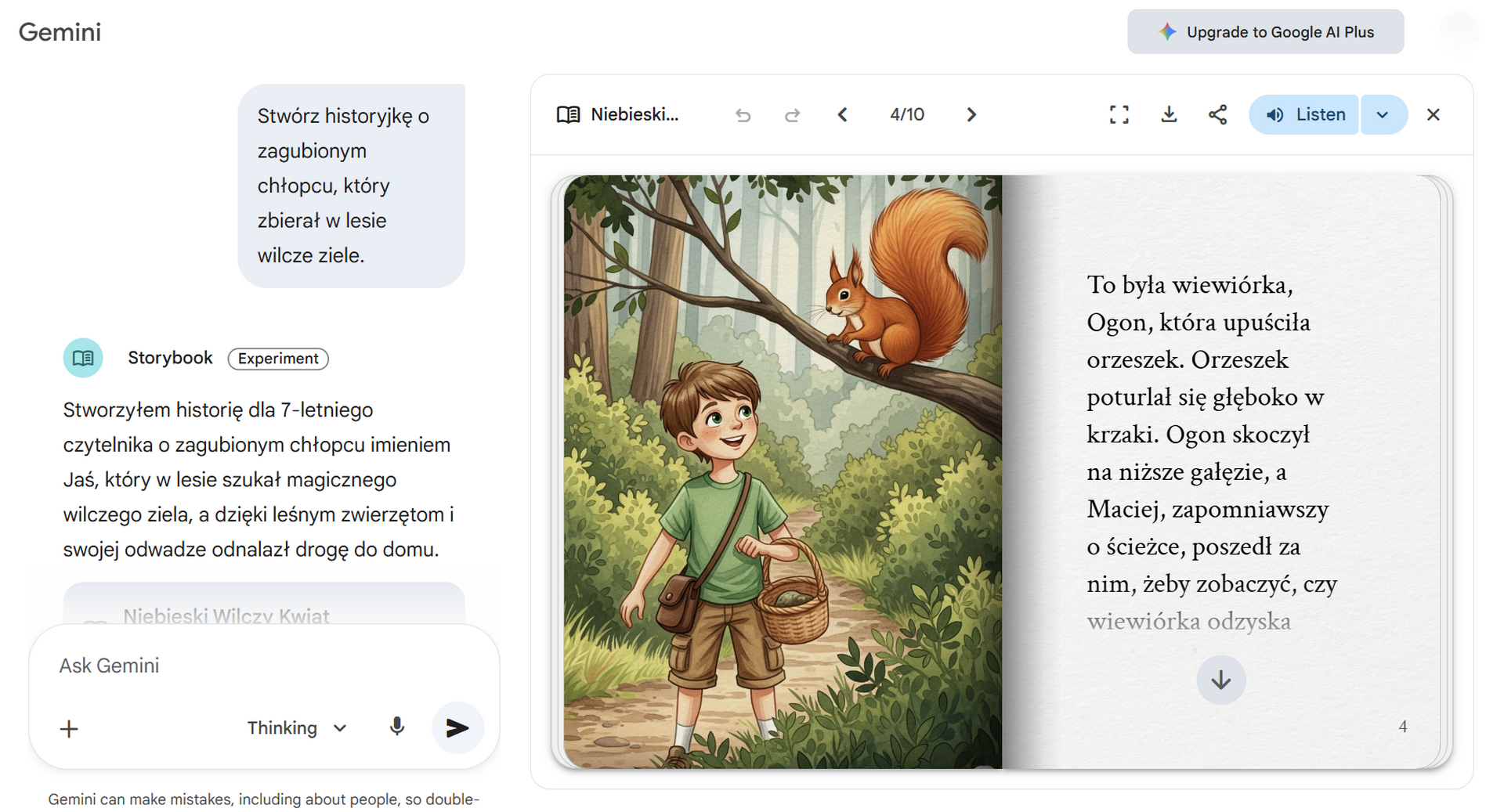
Task: Expand the Listen options chevron
Action: [x=1383, y=115]
